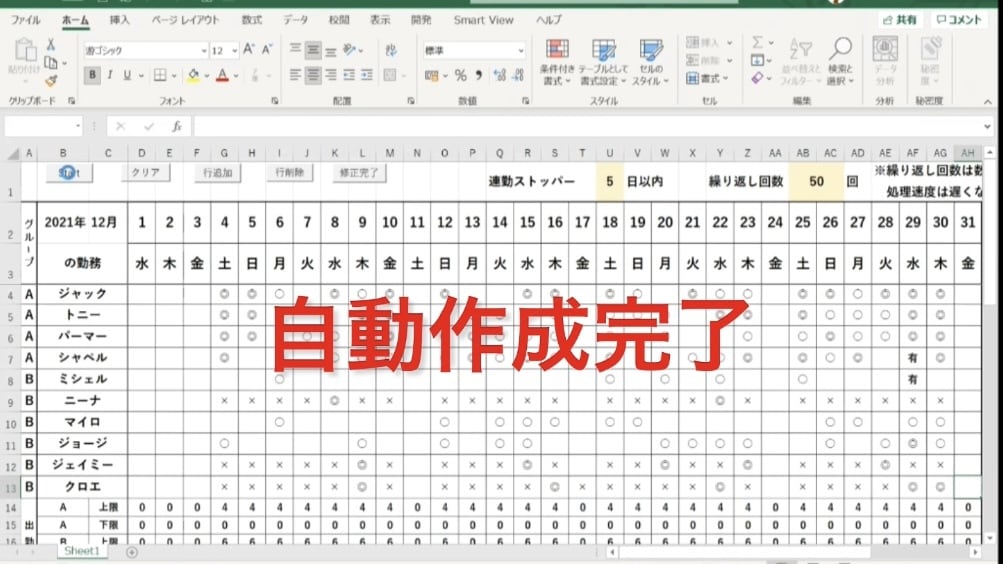Increase indent

pos(367,75)
